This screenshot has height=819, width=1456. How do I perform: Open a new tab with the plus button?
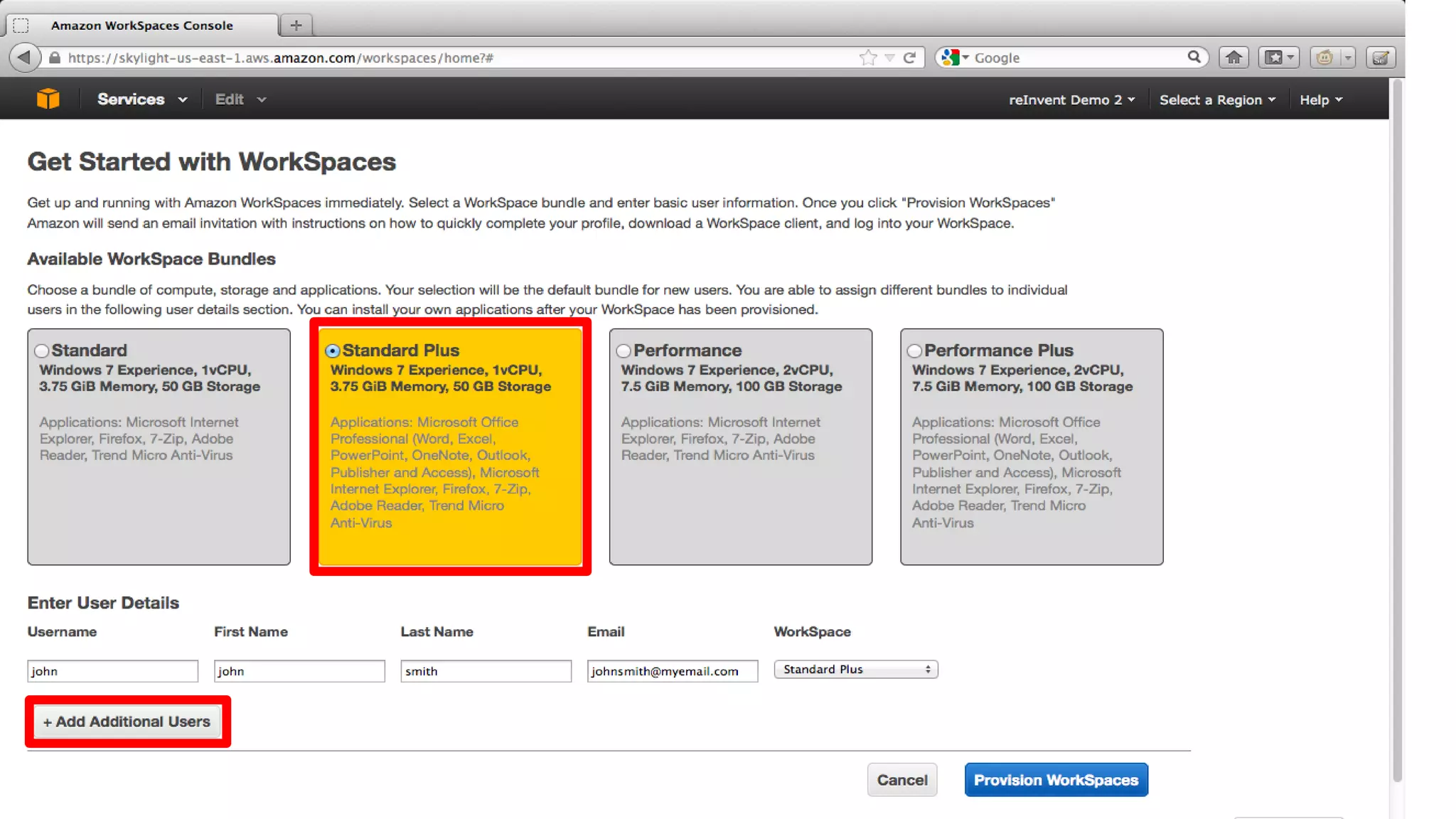pos(296,26)
